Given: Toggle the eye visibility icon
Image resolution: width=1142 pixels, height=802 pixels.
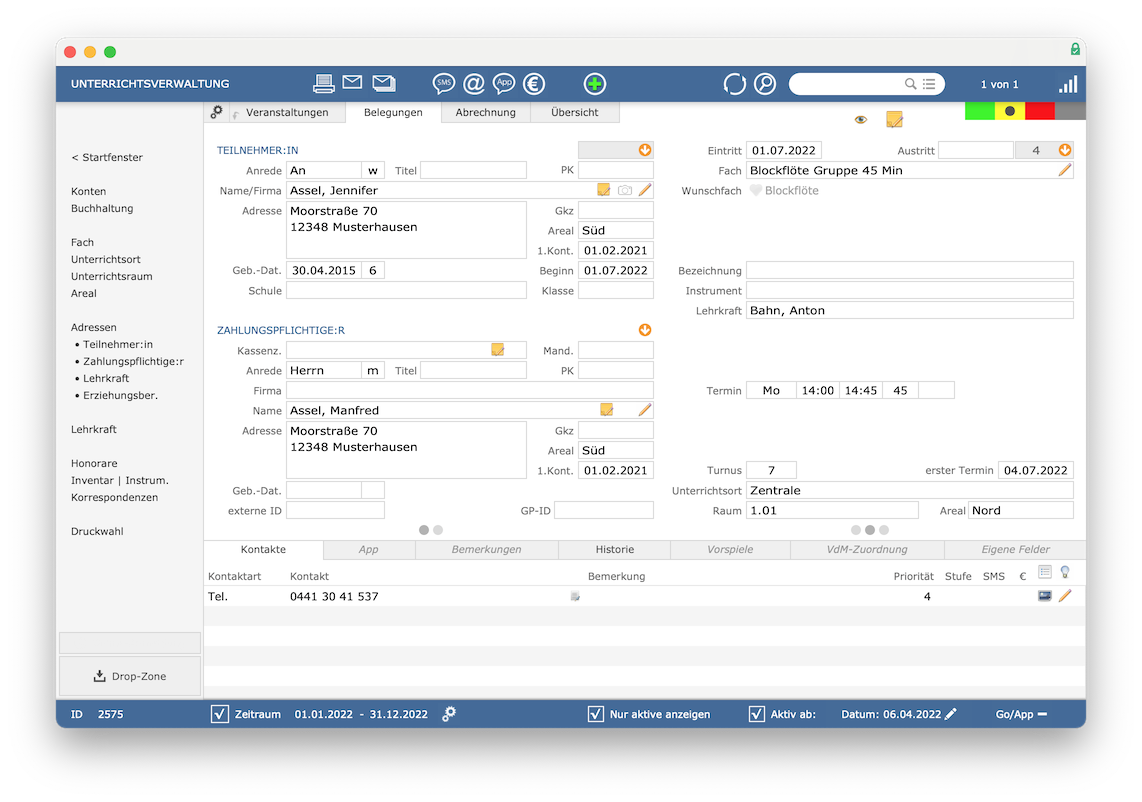Looking at the screenshot, I should 861,119.
